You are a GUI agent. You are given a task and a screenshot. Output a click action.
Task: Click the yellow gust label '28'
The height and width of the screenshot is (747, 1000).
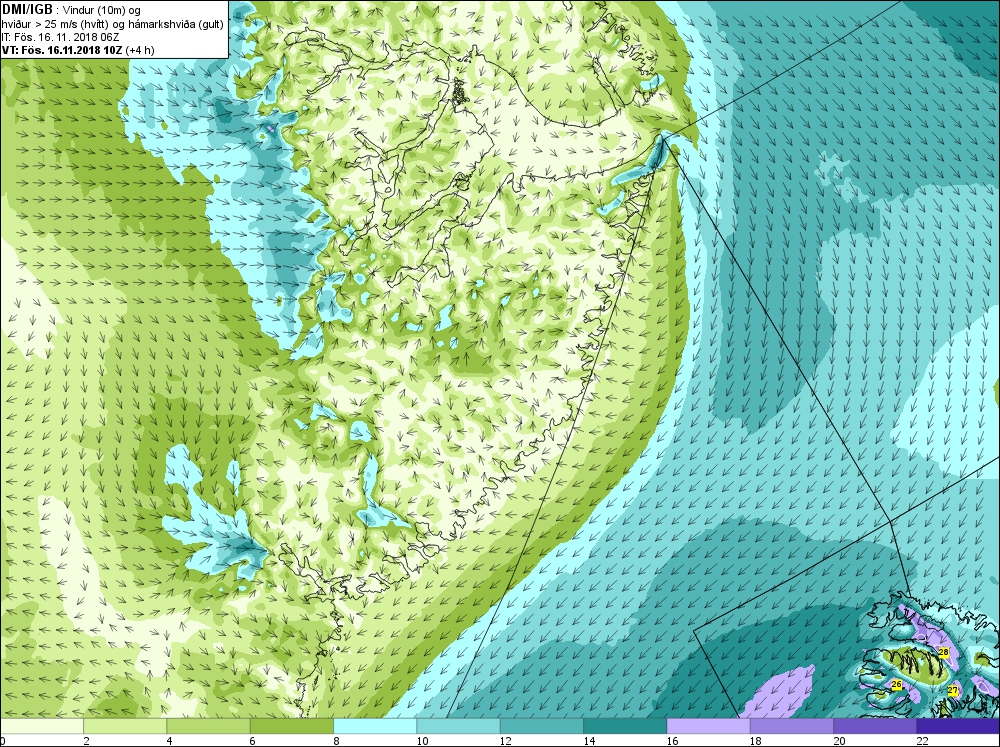(x=944, y=652)
